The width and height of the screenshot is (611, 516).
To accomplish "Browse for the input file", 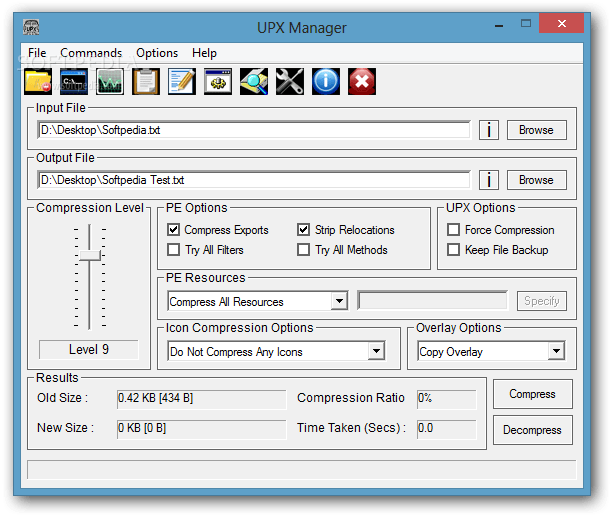I will [537, 130].
